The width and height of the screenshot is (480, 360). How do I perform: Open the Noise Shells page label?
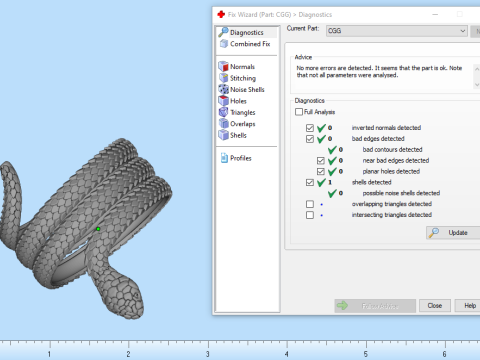pos(247,89)
